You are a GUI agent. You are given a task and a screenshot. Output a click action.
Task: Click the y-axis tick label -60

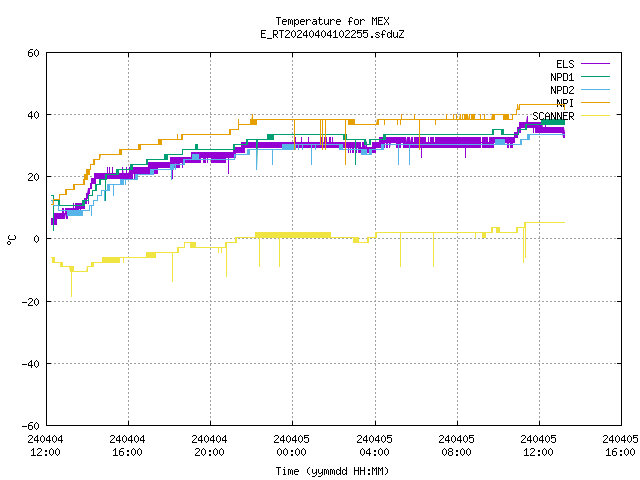click(x=31, y=426)
